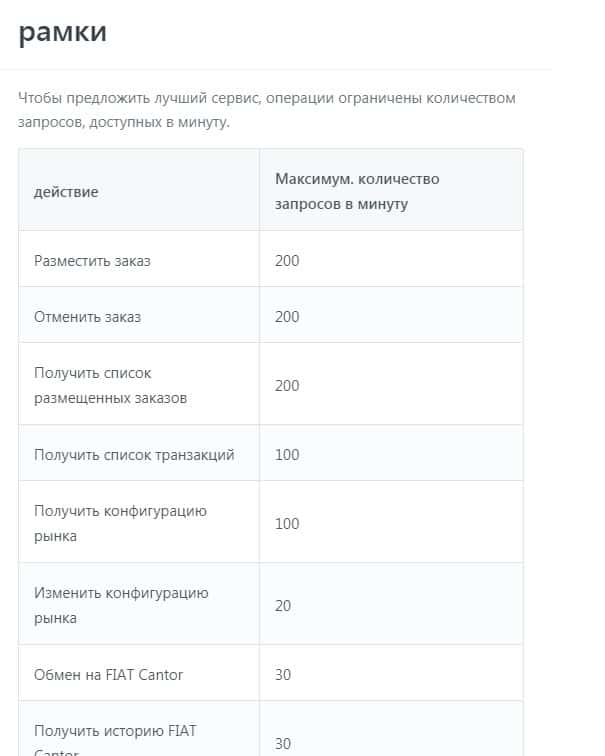Select the "Изменить конфигурацию рынка" cell

121,605
